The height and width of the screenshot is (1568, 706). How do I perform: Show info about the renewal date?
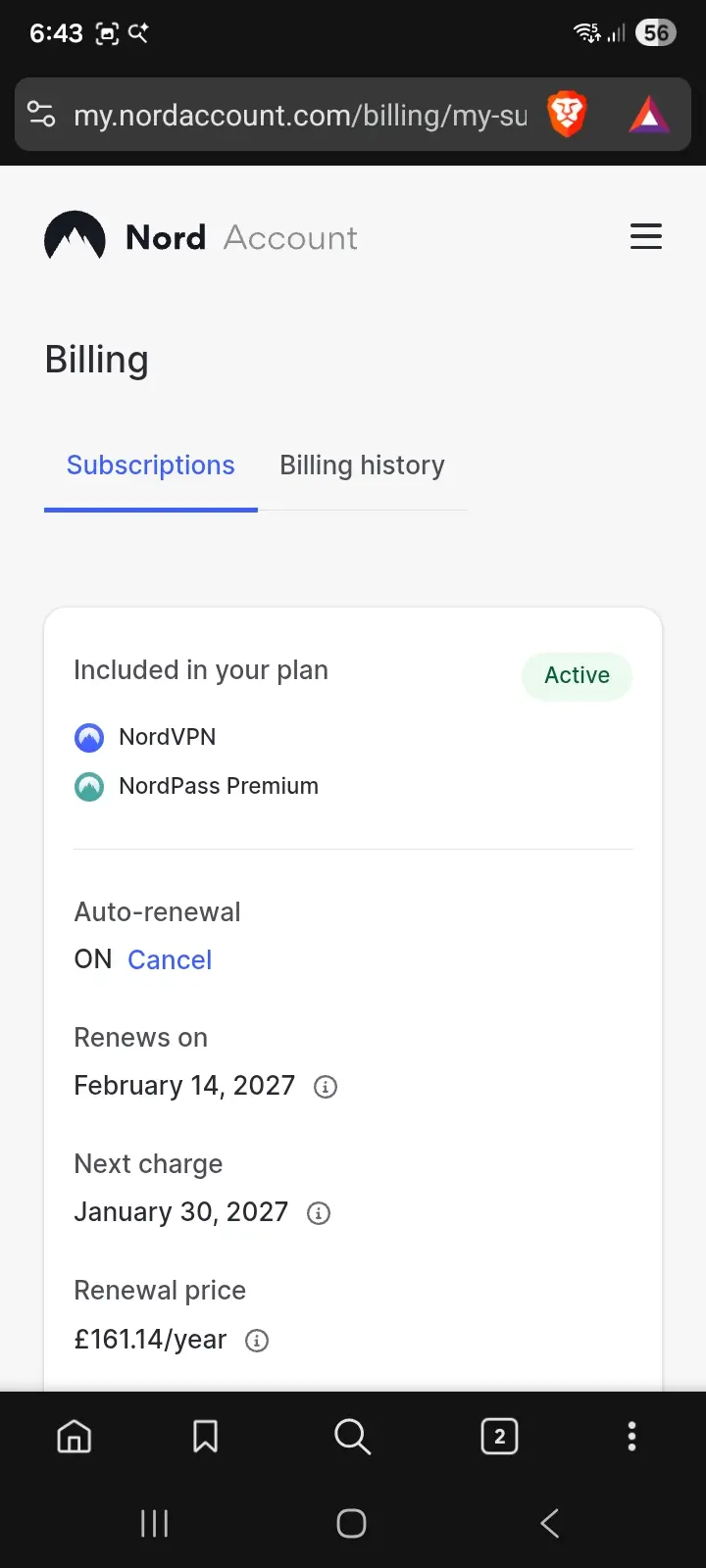[x=325, y=1087]
